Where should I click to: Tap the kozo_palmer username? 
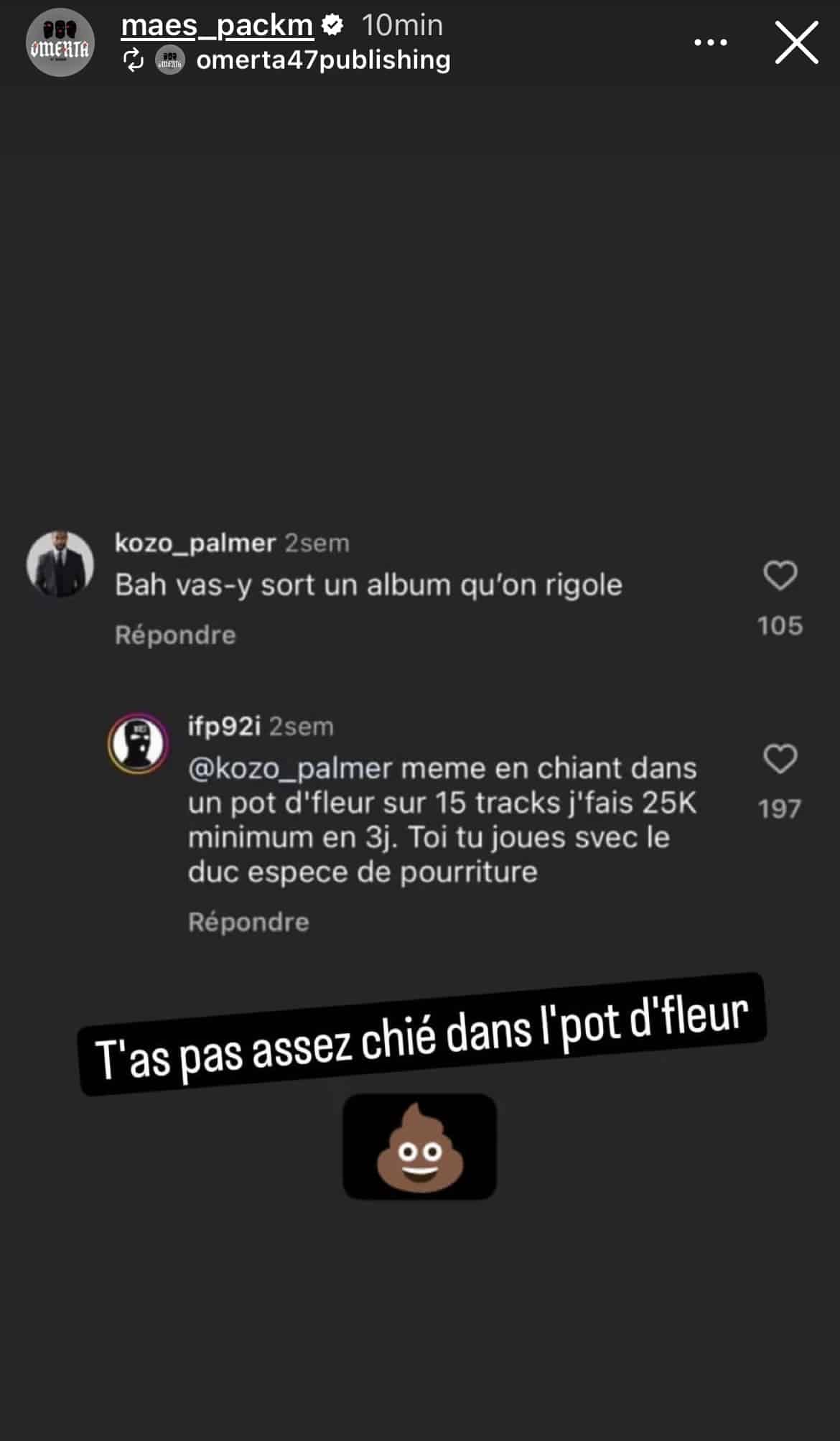click(195, 543)
